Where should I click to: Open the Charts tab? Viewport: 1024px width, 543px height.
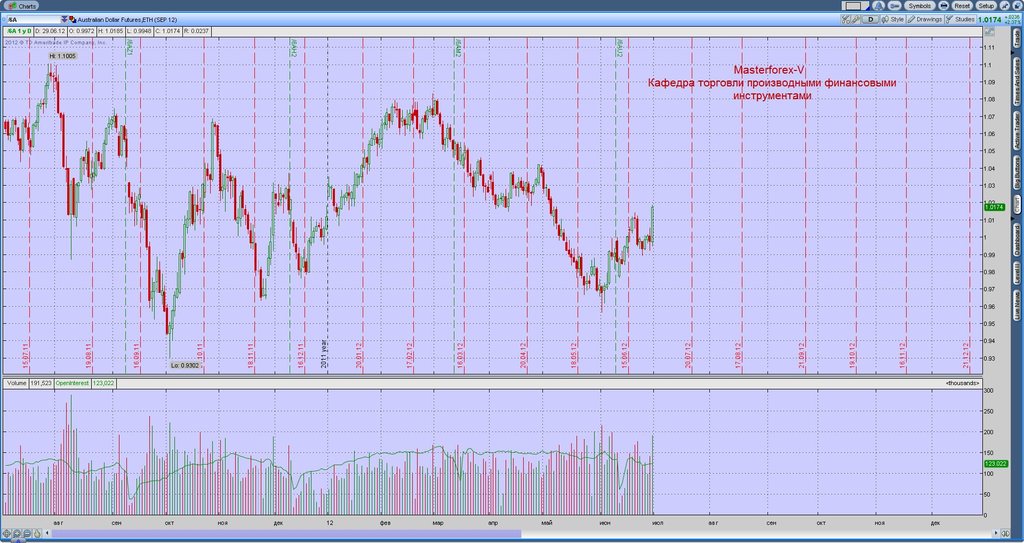[24, 5]
